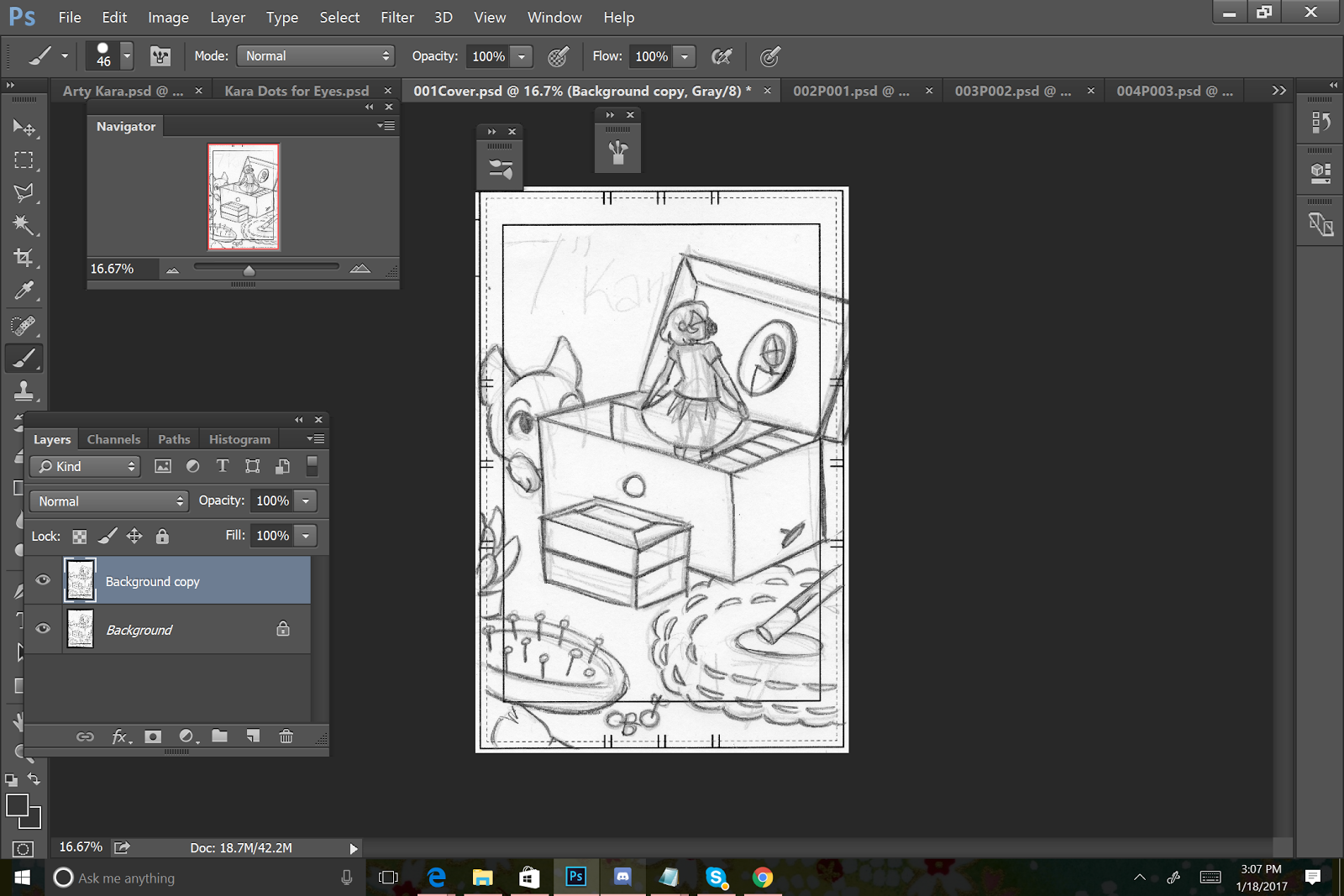Screen dimensions: 1344x896
Task: Swap foreground and background colors
Action: click(x=34, y=779)
